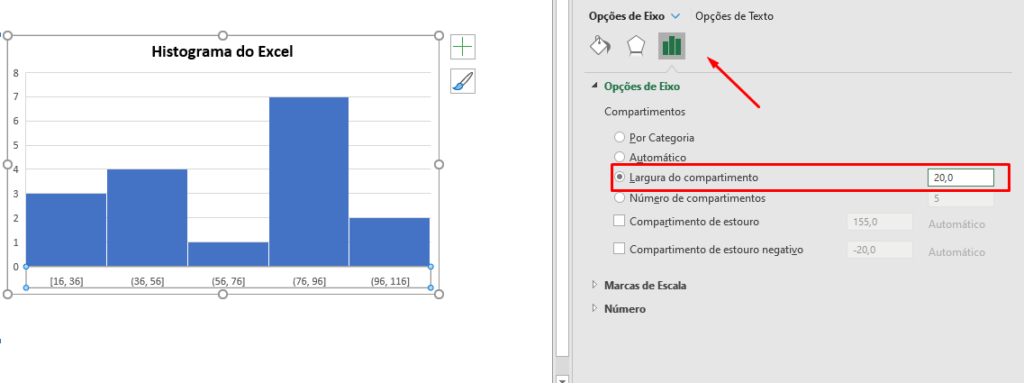Click the underflow bin field showing -20,0
Screen dimensions: 1024x383
tap(880, 250)
